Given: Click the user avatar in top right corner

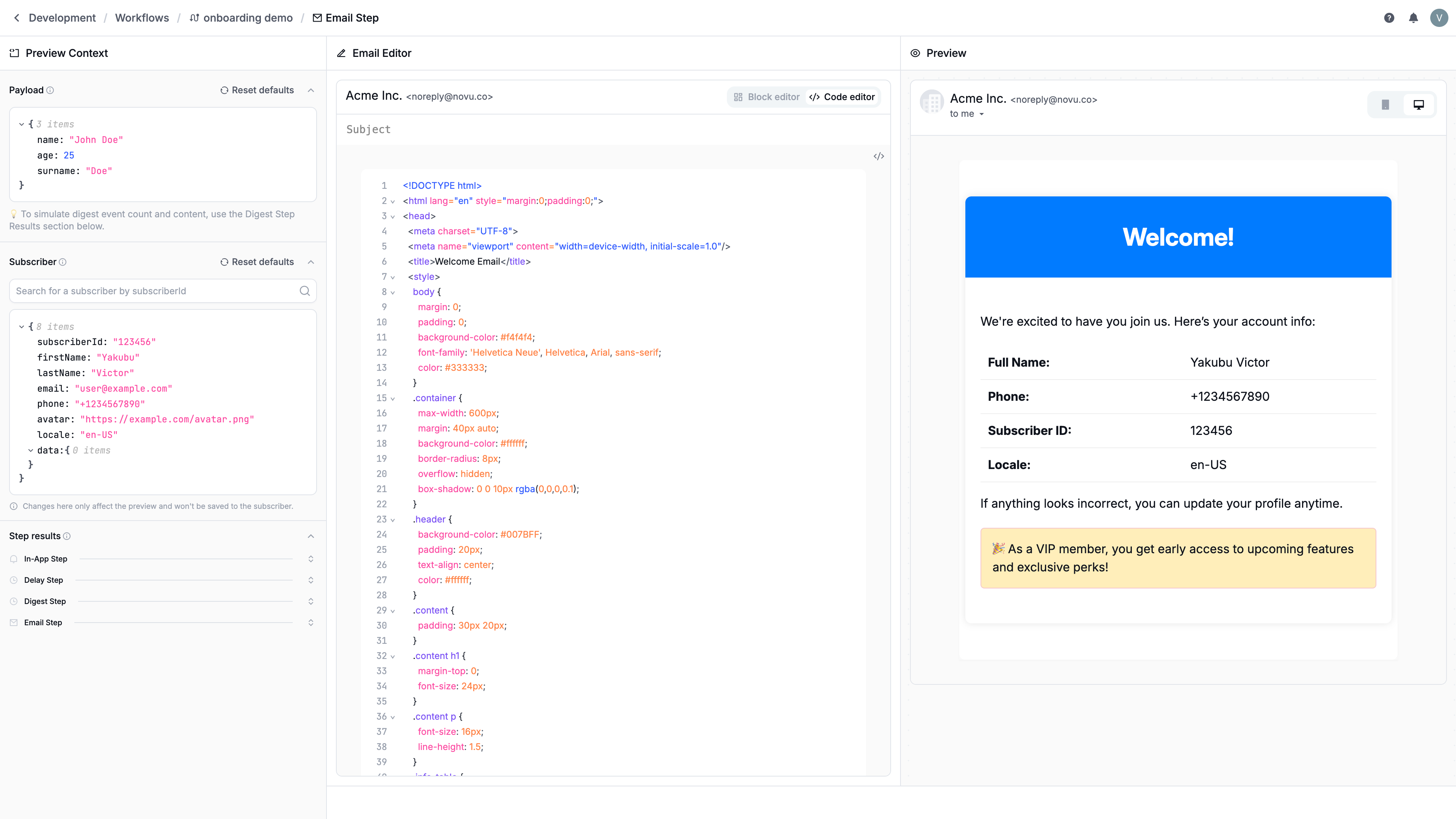Looking at the screenshot, I should coord(1439,17).
